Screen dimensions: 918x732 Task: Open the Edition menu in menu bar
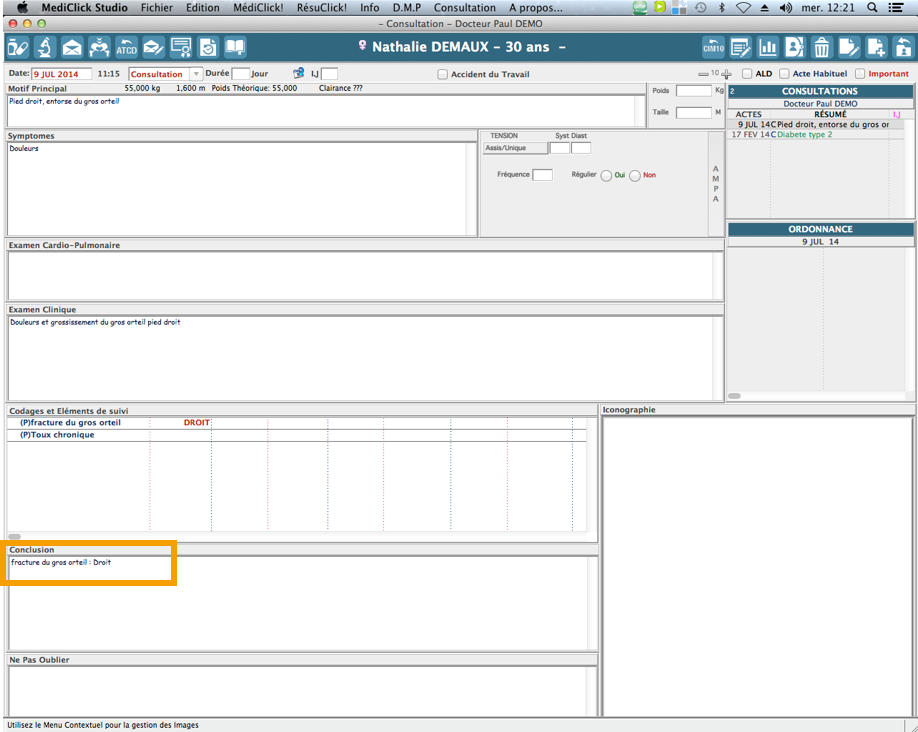point(203,7)
